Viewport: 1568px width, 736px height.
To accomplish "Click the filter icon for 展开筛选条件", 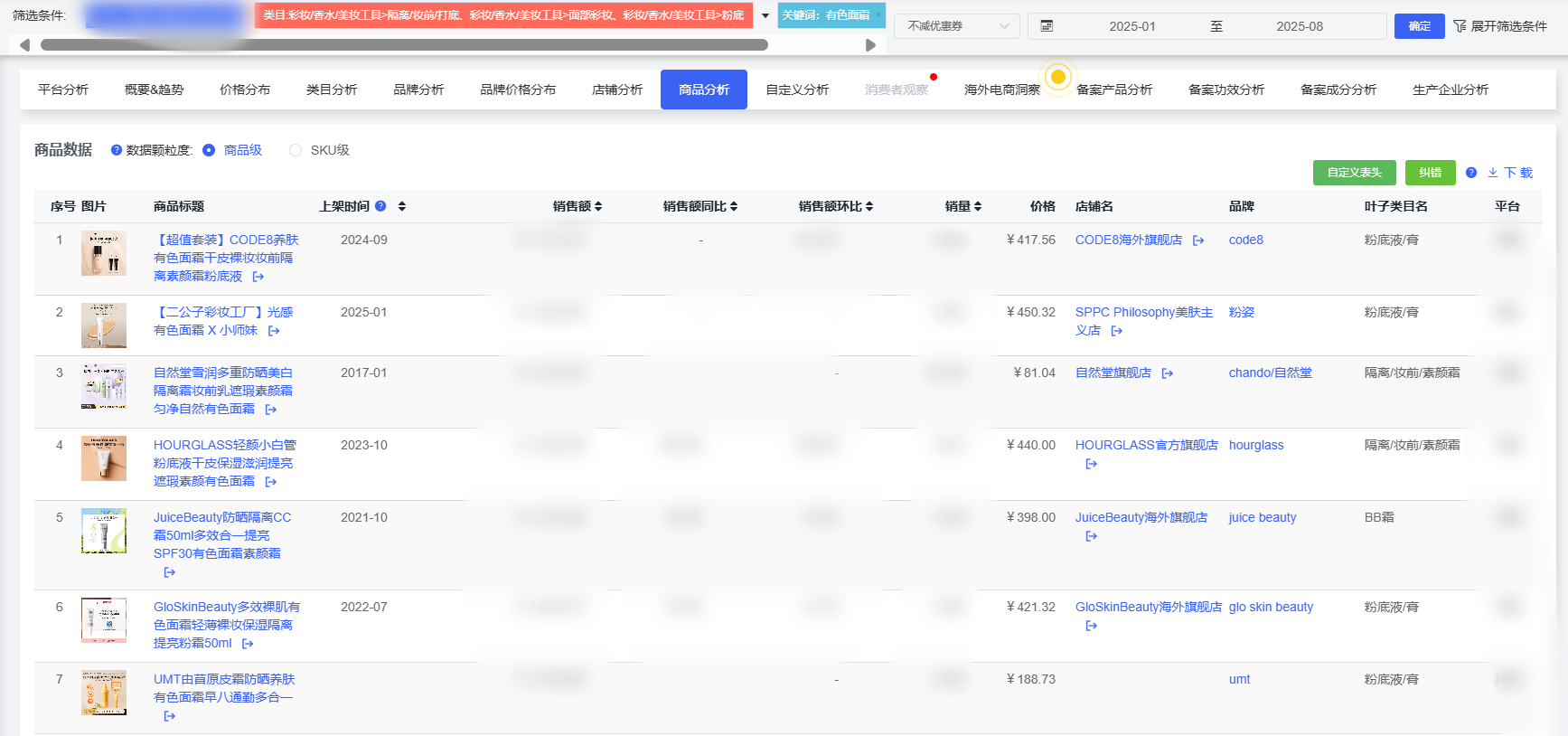I will click(x=1460, y=26).
